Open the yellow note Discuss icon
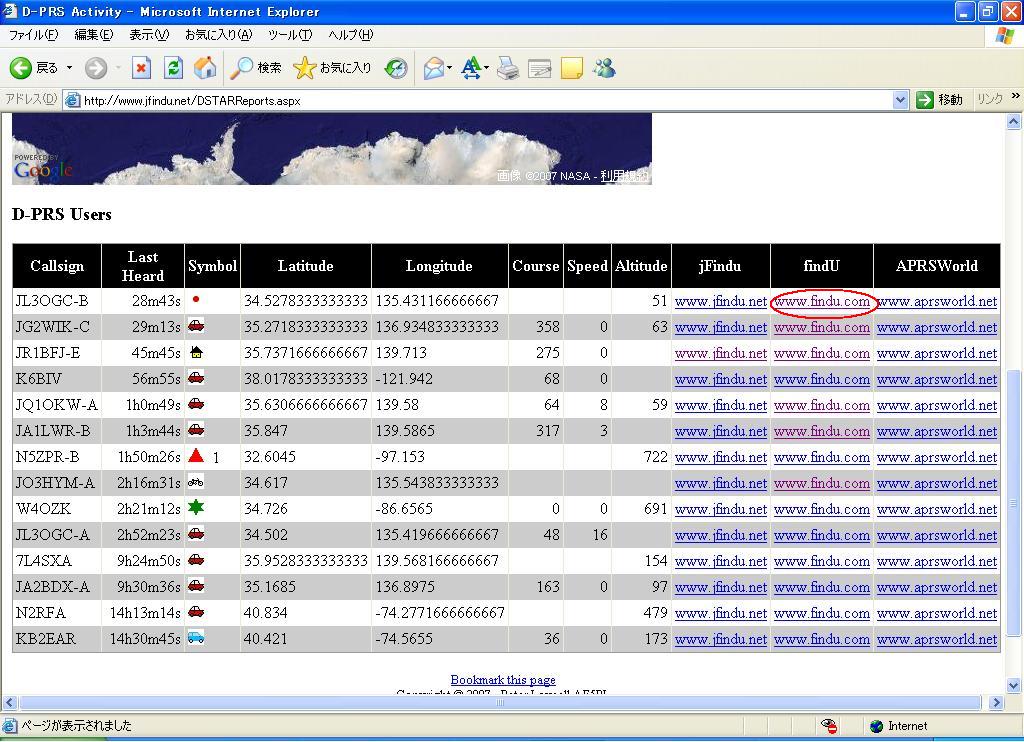Image resolution: width=1024 pixels, height=742 pixels. coord(571,67)
